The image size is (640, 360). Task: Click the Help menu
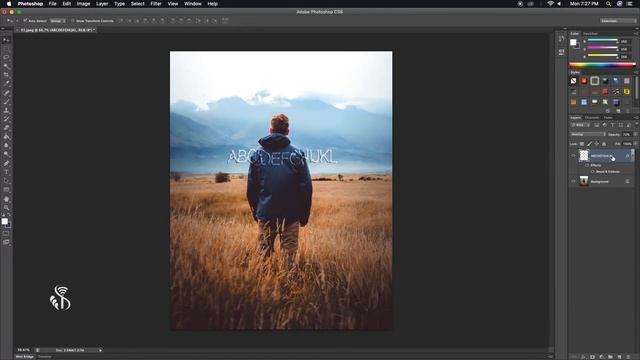[x=212, y=4]
